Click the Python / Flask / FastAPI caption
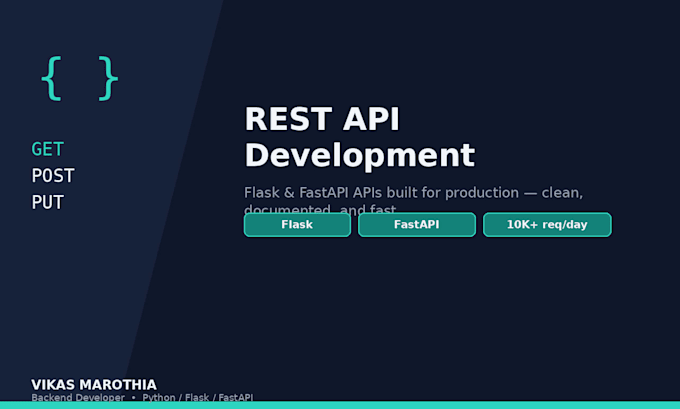680x409 pixels. point(198,397)
